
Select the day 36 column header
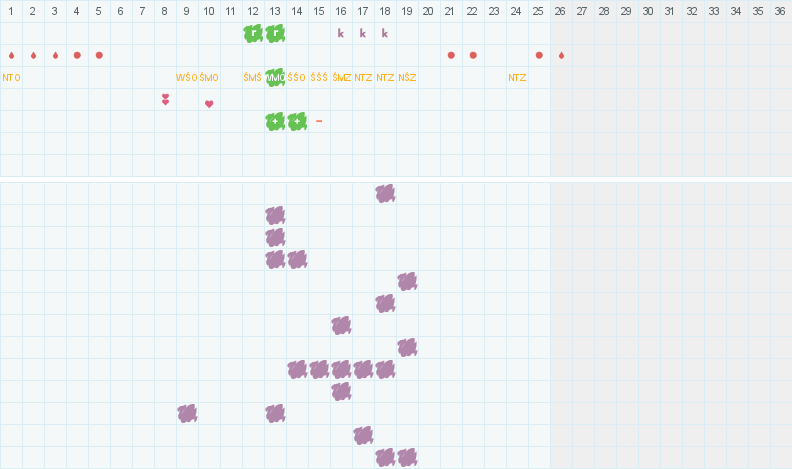pos(780,10)
